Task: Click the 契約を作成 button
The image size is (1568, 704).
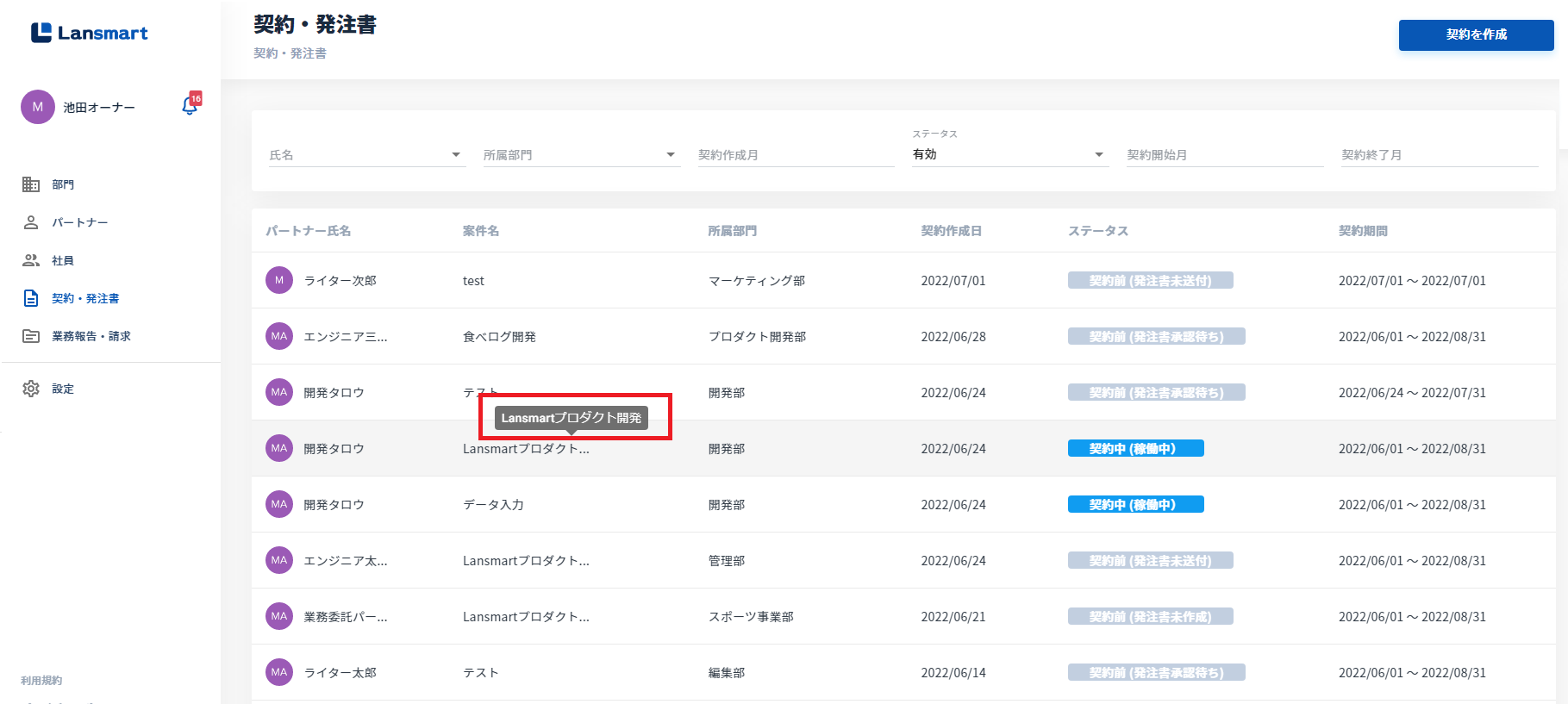Action: [1476, 34]
